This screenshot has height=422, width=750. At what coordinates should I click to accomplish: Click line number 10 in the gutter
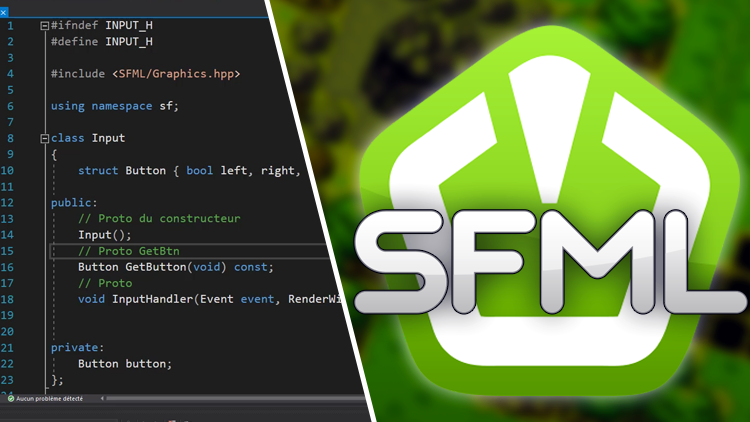click(7, 170)
